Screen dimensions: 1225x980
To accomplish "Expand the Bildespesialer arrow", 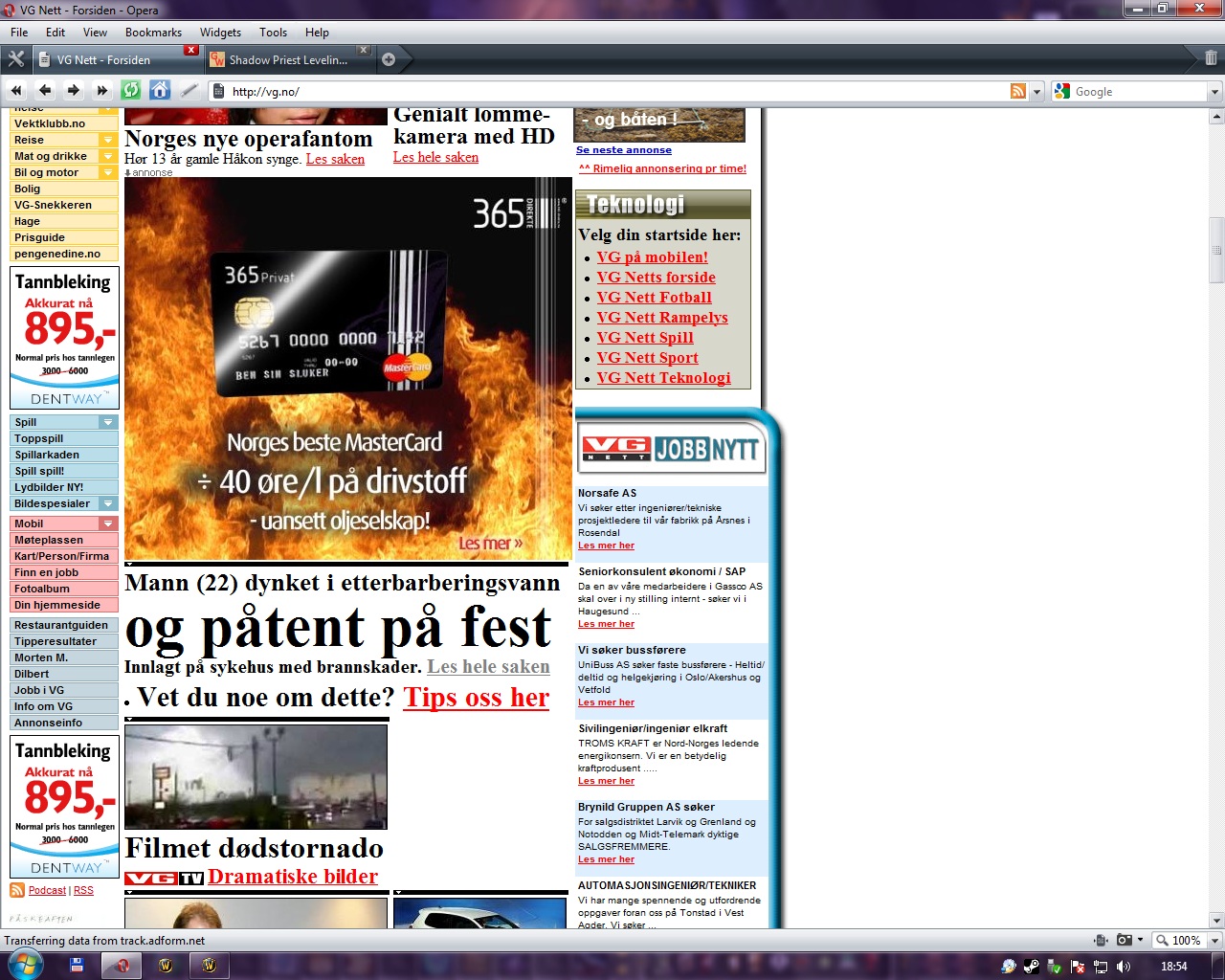I will (x=107, y=503).
